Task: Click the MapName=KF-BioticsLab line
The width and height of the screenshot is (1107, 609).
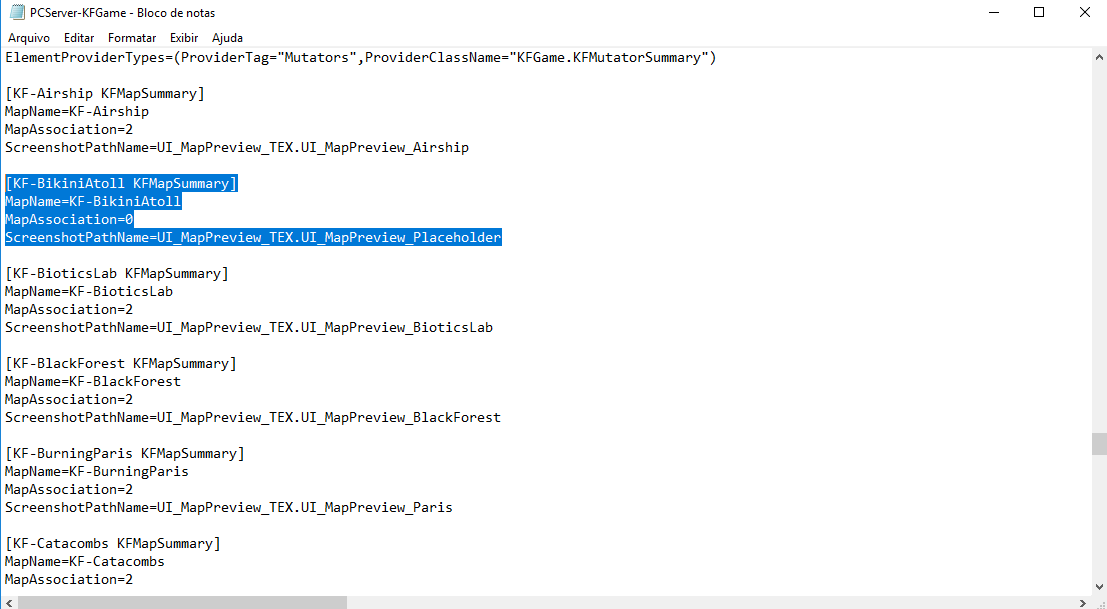Action: [89, 291]
